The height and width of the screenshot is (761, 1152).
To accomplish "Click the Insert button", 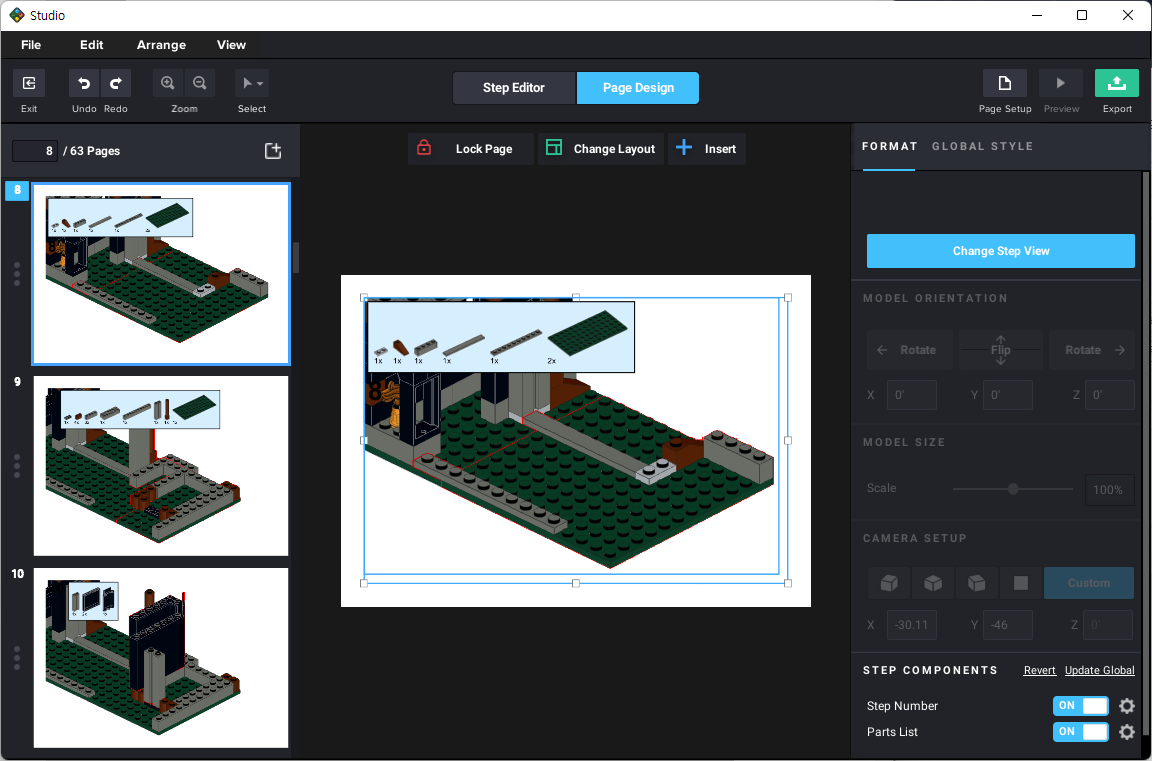I will pyautogui.click(x=706, y=148).
